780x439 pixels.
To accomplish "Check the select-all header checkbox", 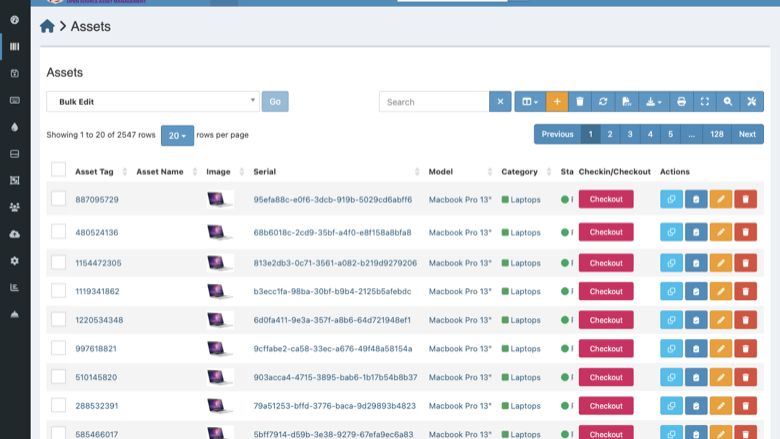I will click(x=58, y=170).
